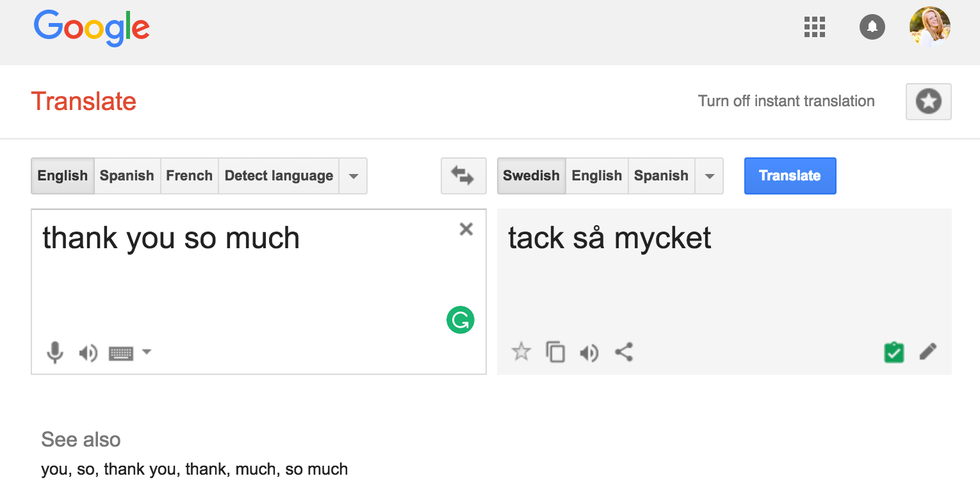The width and height of the screenshot is (980, 499).
Task: Open Google notifications bell
Action: [872, 27]
